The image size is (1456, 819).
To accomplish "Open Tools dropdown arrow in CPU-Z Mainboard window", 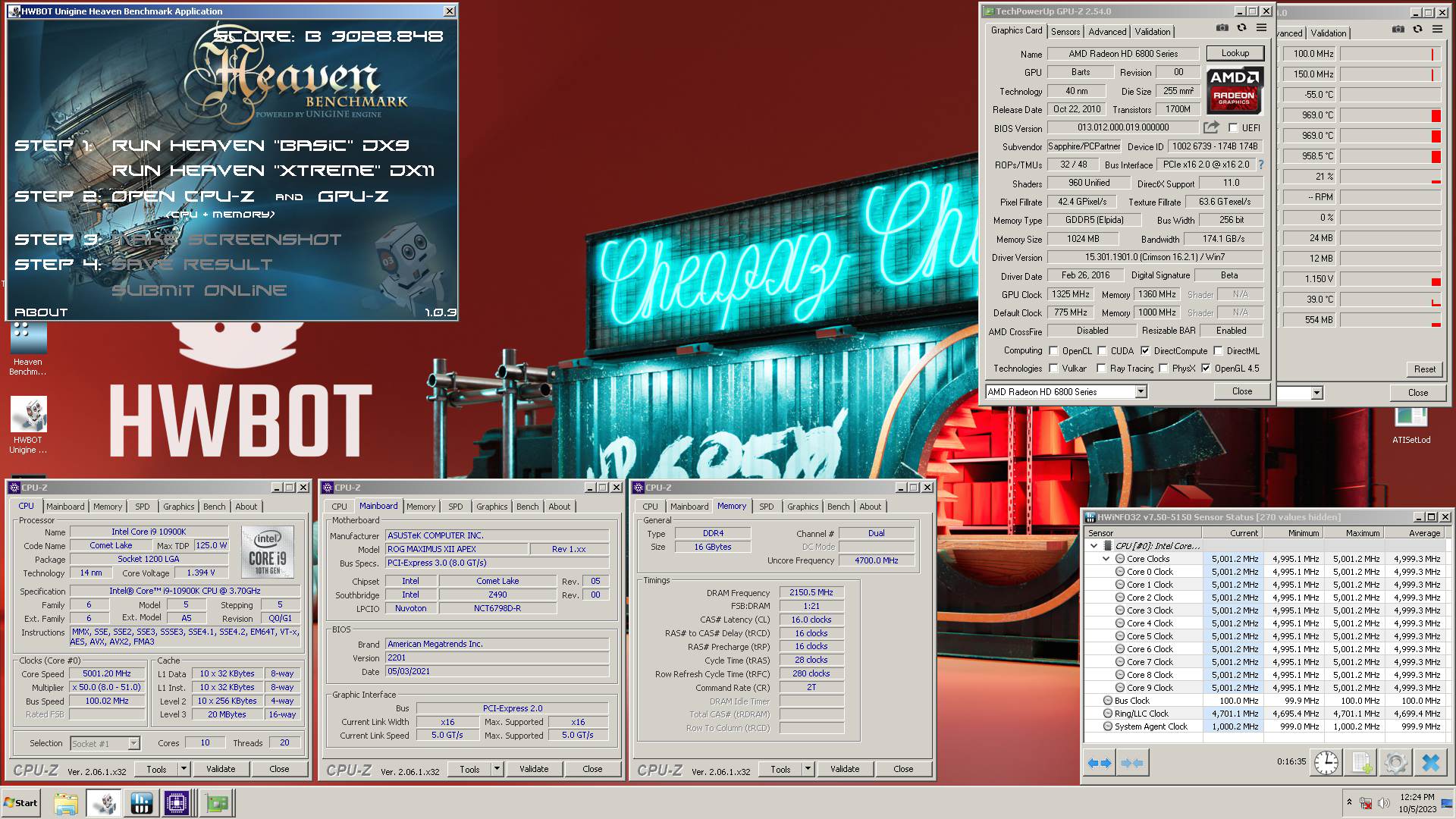I will pos(497,769).
